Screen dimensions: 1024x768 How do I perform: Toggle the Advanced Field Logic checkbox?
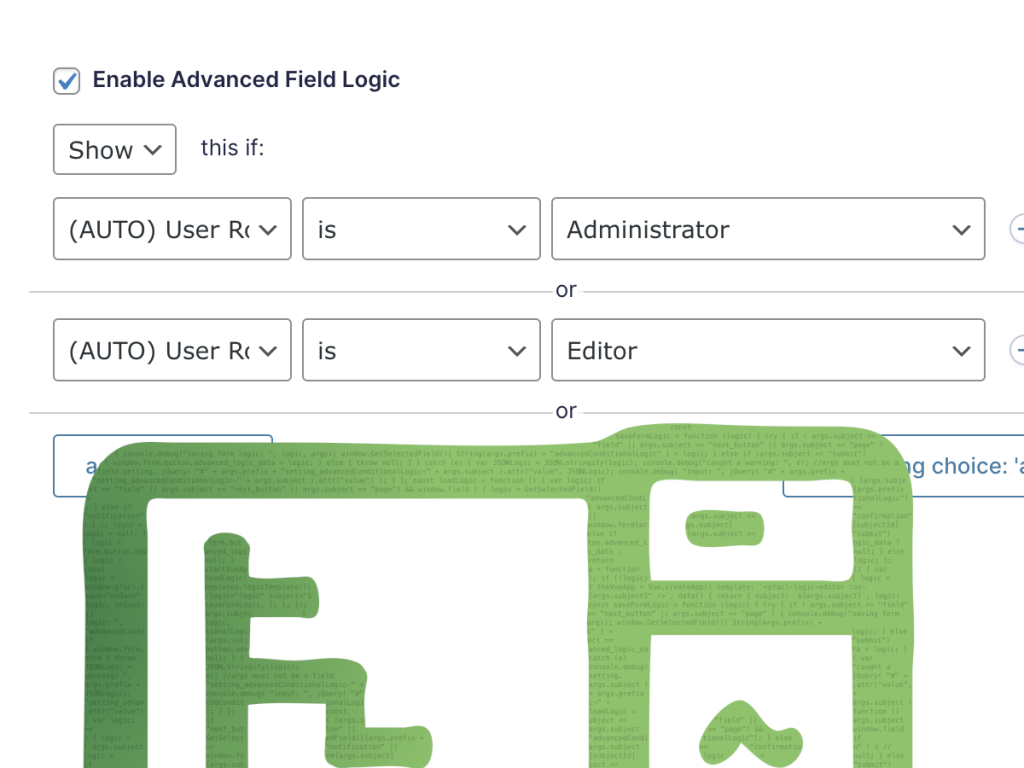[66, 79]
